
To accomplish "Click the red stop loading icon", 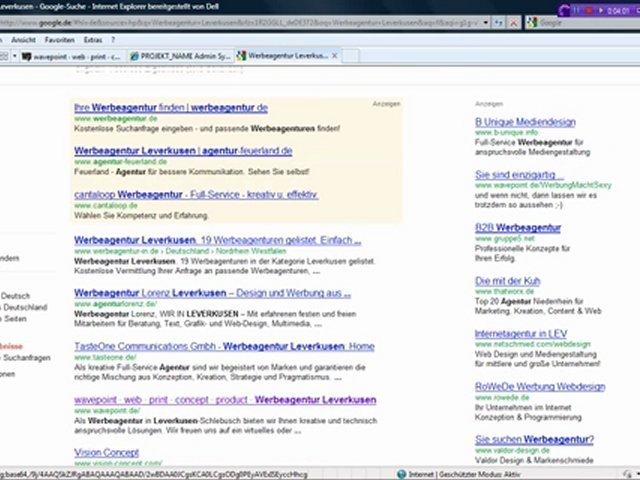I will click(513, 23).
